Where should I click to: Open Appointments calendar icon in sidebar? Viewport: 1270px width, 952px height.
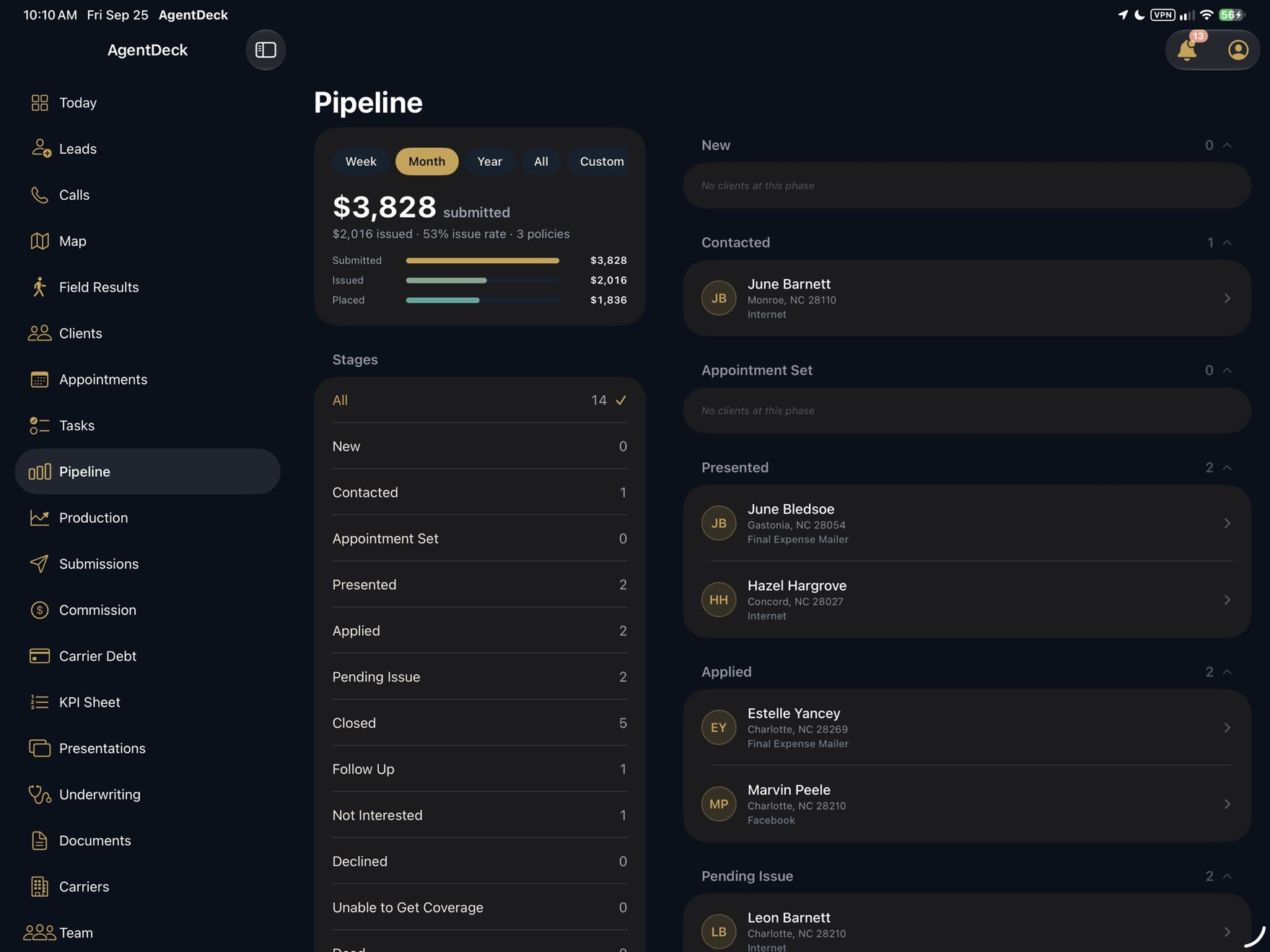tap(40, 379)
